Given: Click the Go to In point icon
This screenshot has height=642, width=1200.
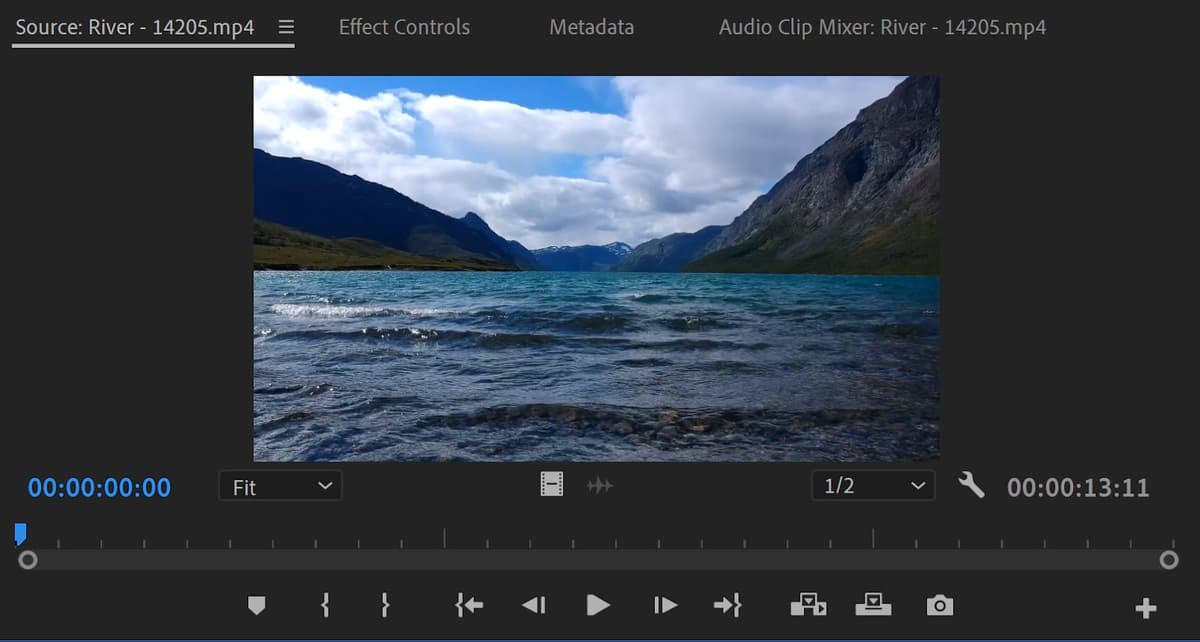Looking at the screenshot, I should (x=467, y=605).
